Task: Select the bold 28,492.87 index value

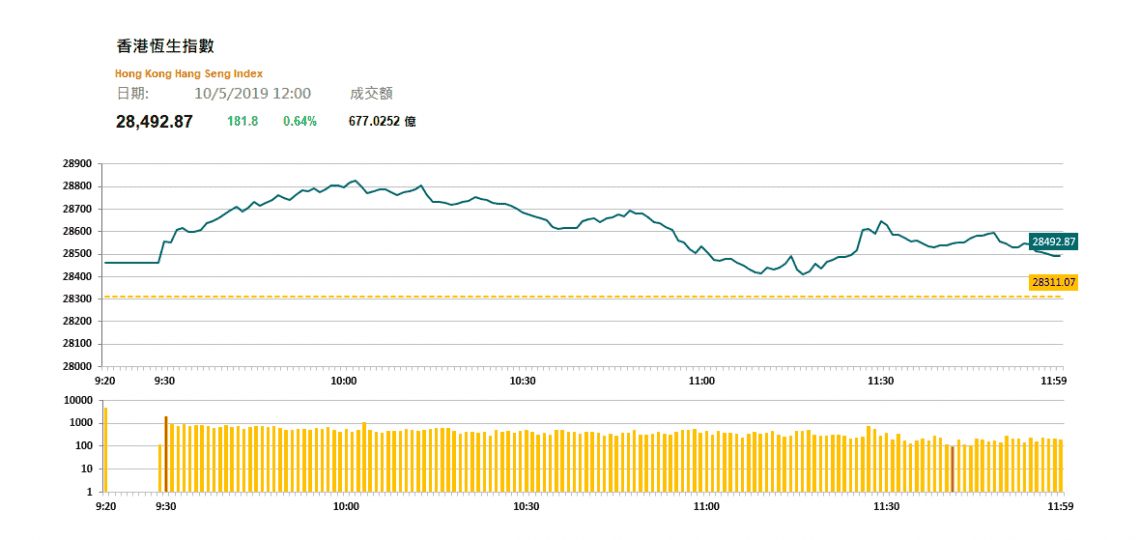Action: coord(155,121)
